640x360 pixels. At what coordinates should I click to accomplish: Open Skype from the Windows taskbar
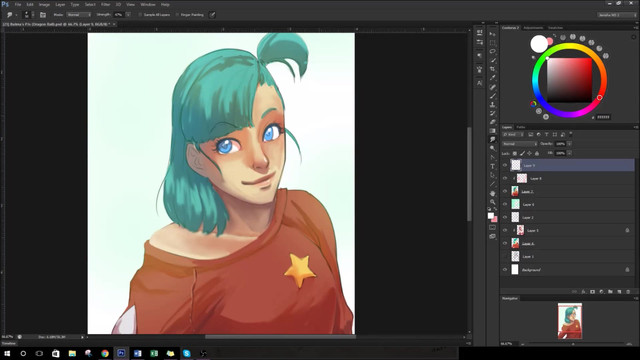coord(187,353)
